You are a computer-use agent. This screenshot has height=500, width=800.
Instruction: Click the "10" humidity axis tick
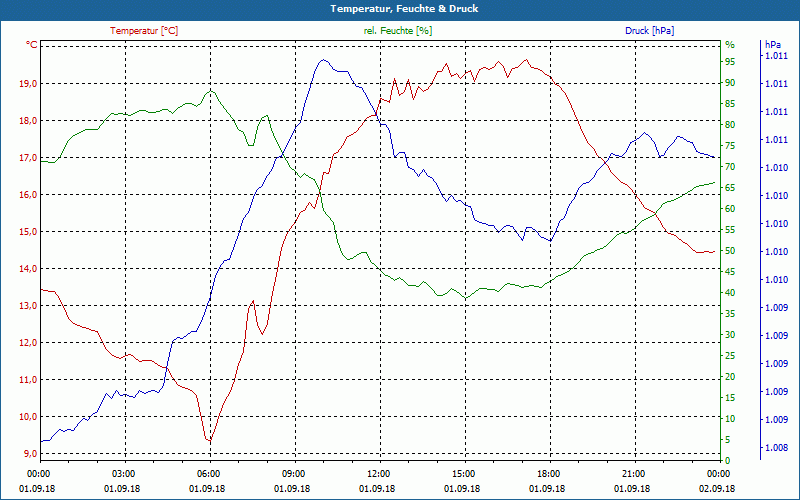pos(730,419)
